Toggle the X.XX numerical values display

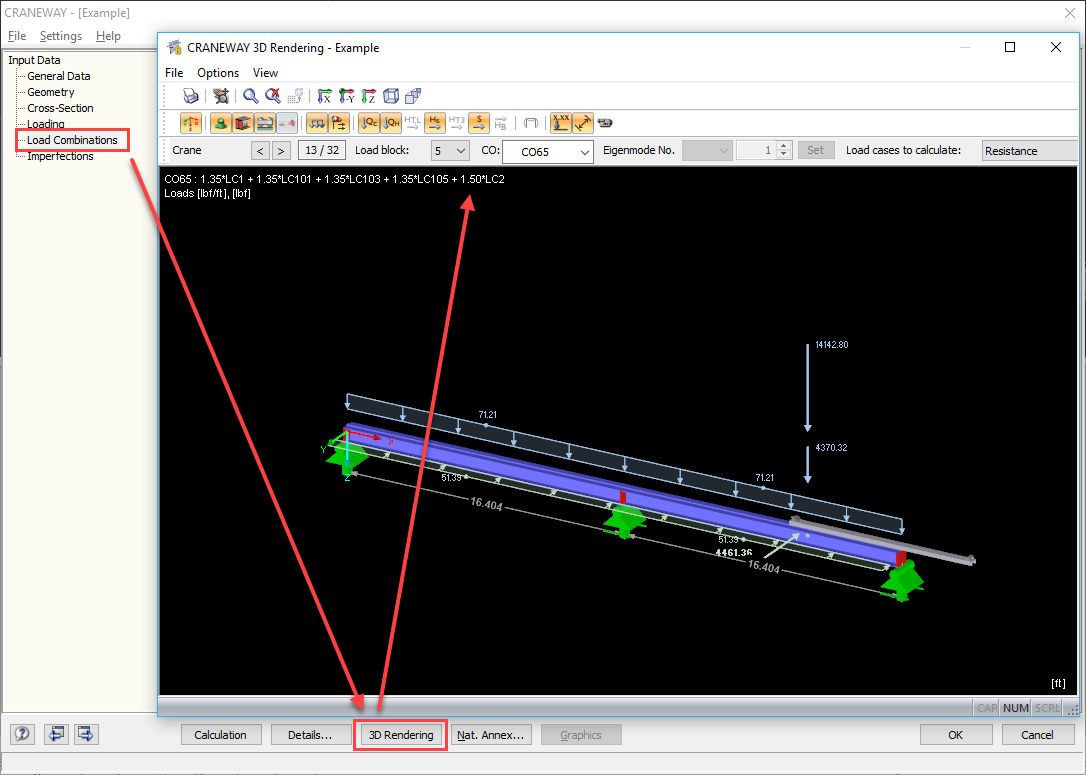coord(559,122)
